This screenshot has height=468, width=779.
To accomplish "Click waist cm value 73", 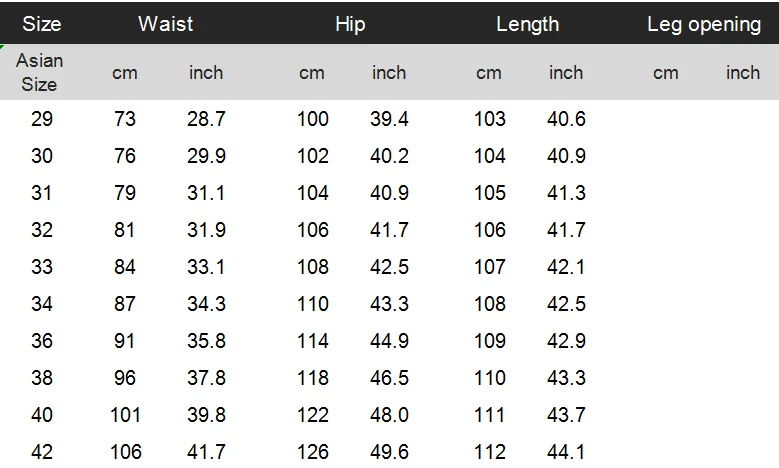I will click(125, 119).
